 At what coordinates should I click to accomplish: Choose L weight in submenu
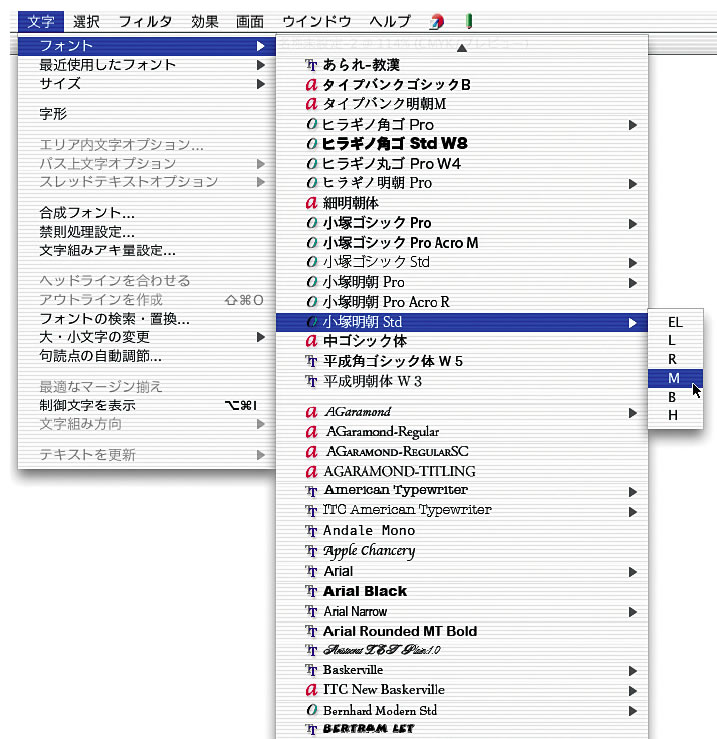coord(676,340)
